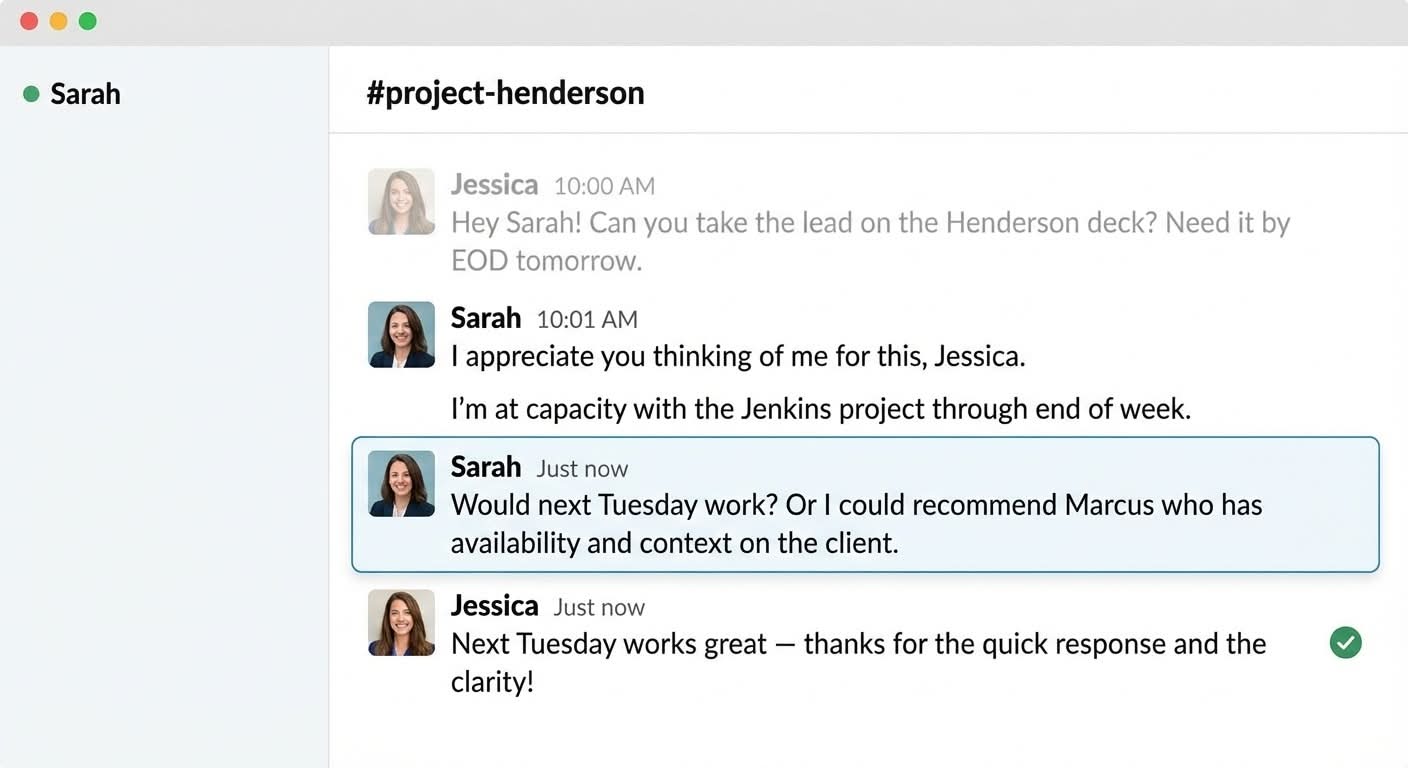
Task: Click "Just now" timestamp on Jessica's latest reply
Action: coord(599,607)
